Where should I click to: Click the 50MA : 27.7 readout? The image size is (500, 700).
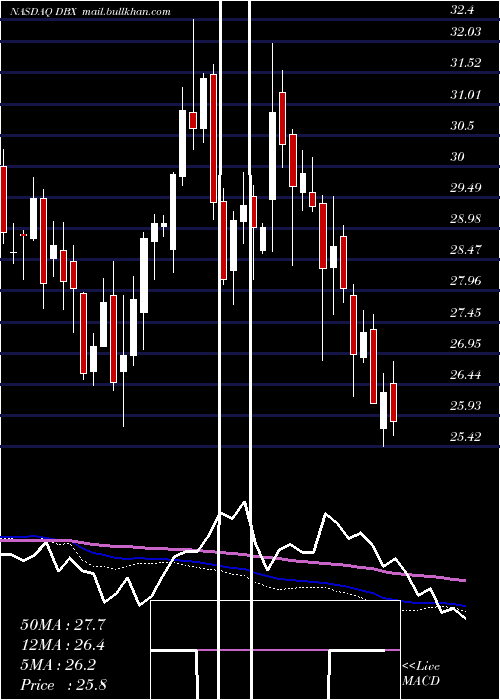pyautogui.click(x=63, y=625)
